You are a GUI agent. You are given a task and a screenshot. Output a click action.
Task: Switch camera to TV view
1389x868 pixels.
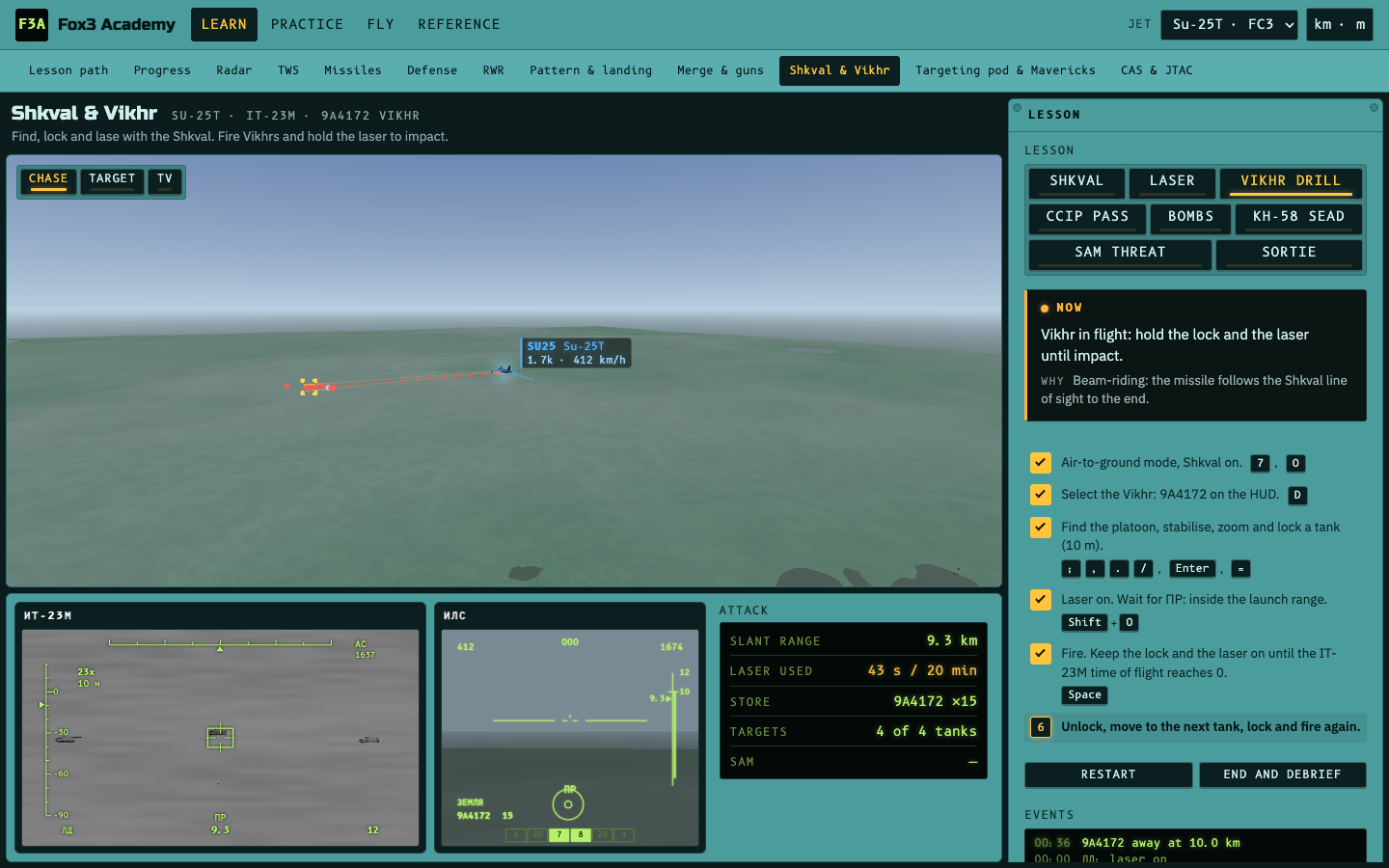tap(165, 180)
